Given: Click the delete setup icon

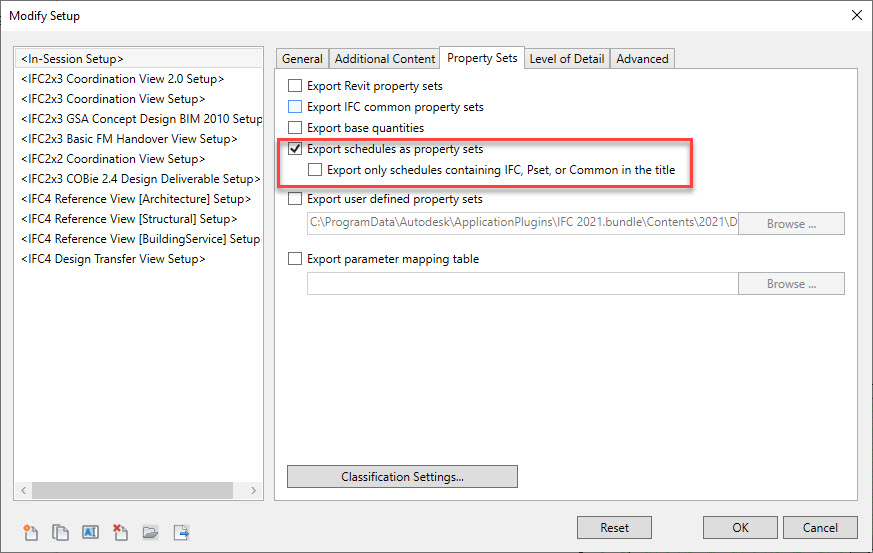Looking at the screenshot, I should click(x=120, y=531).
